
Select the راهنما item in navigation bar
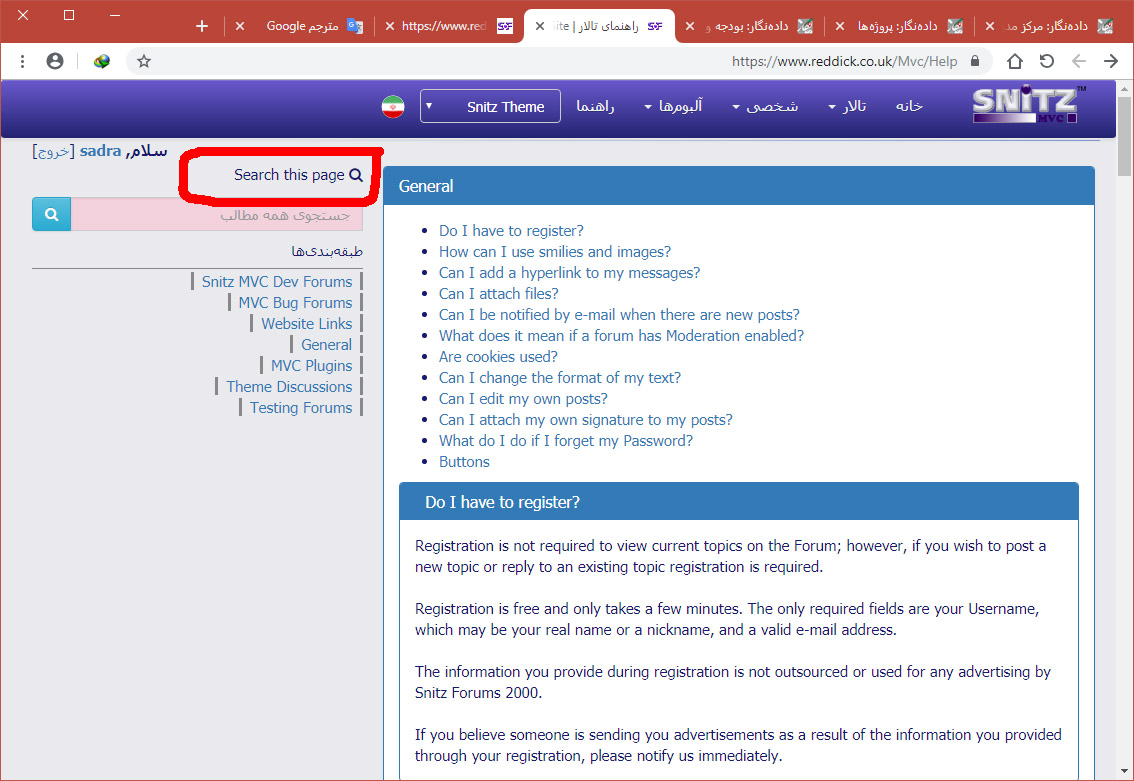(595, 106)
